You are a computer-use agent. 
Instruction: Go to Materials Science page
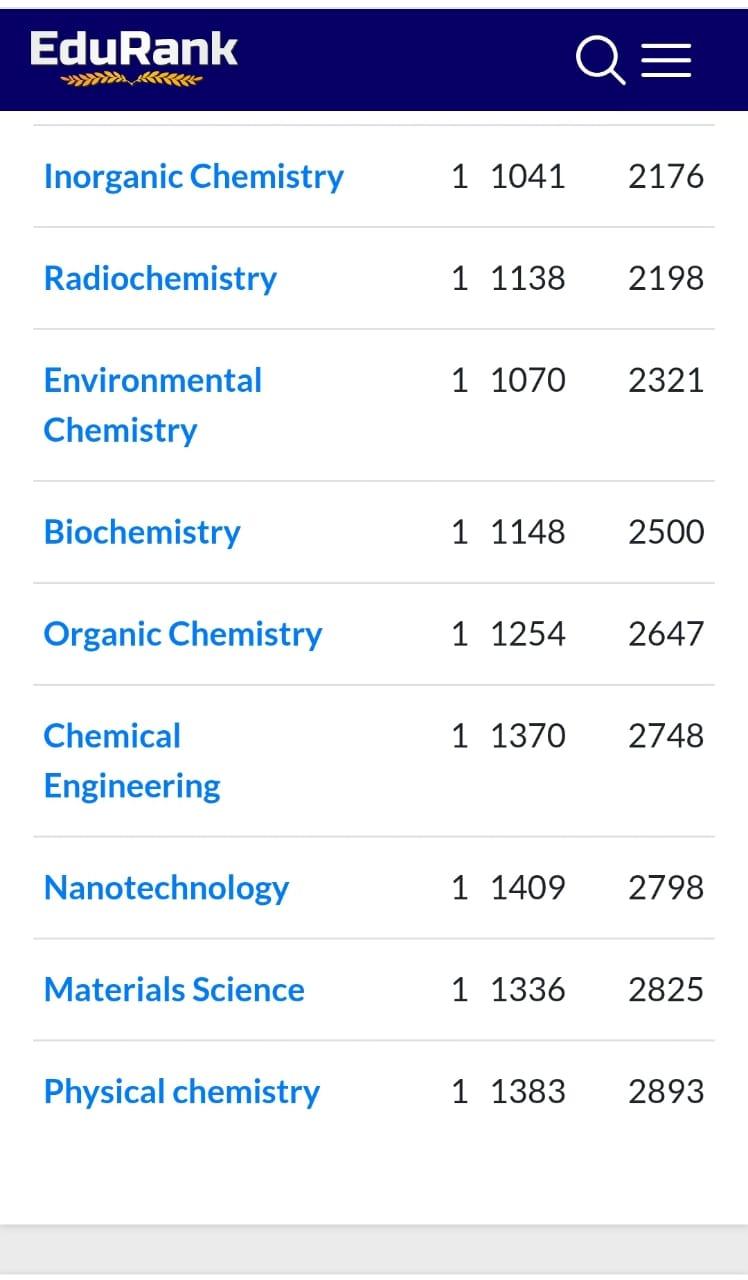pyautogui.click(x=174, y=990)
